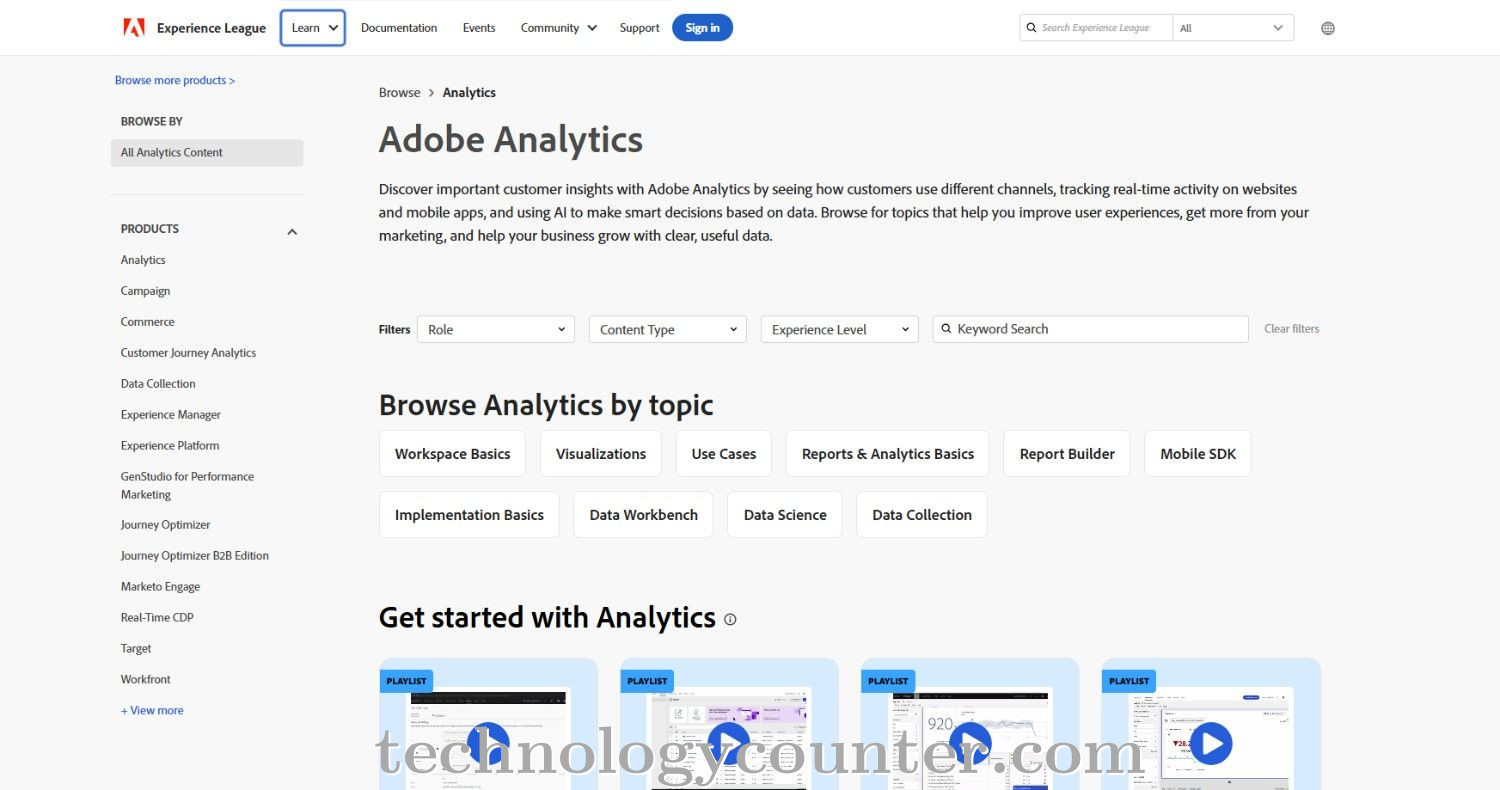The height and width of the screenshot is (790, 1500).
Task: Click the info icon beside Get started with Analytics
Action: (730, 619)
